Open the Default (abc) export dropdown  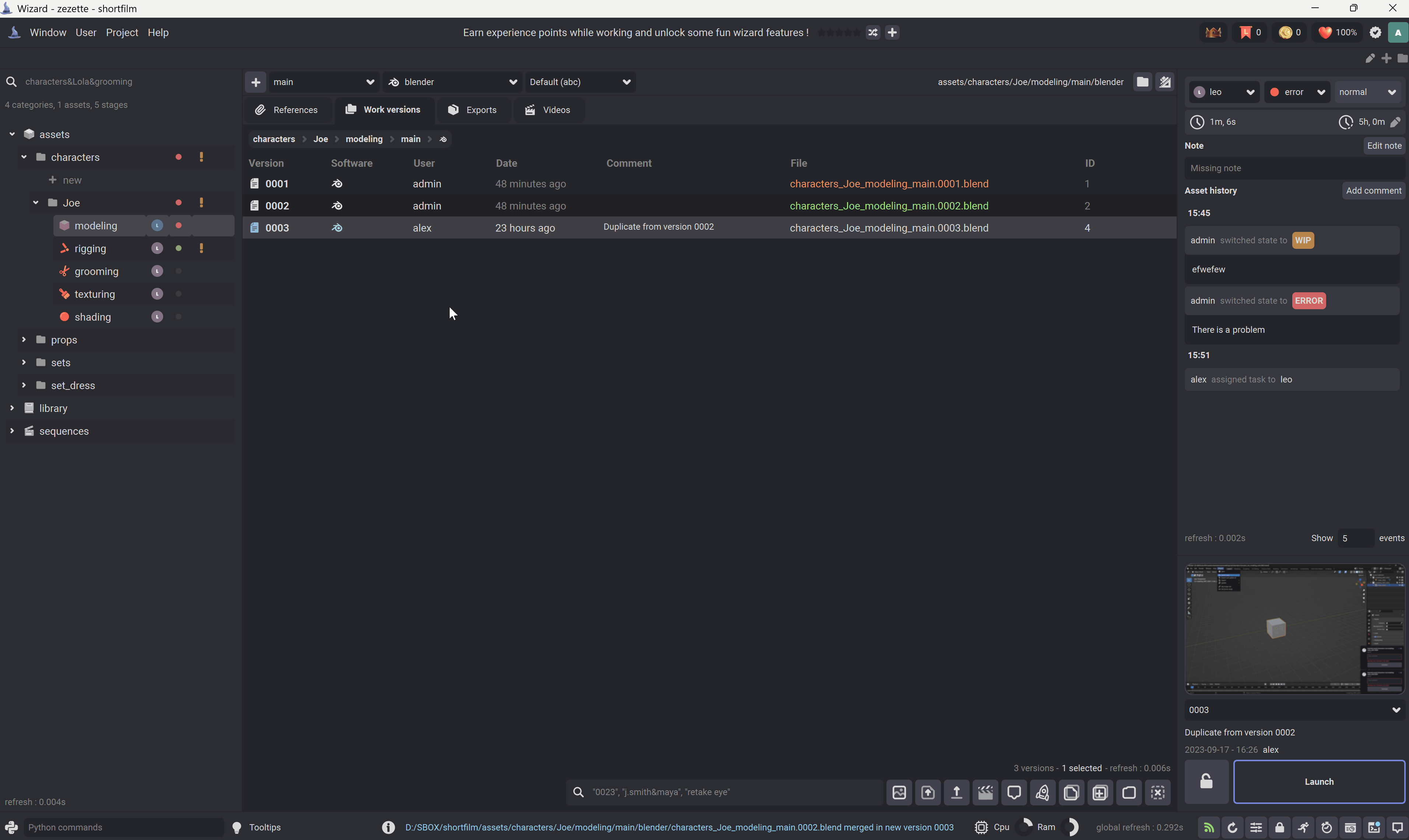point(580,82)
